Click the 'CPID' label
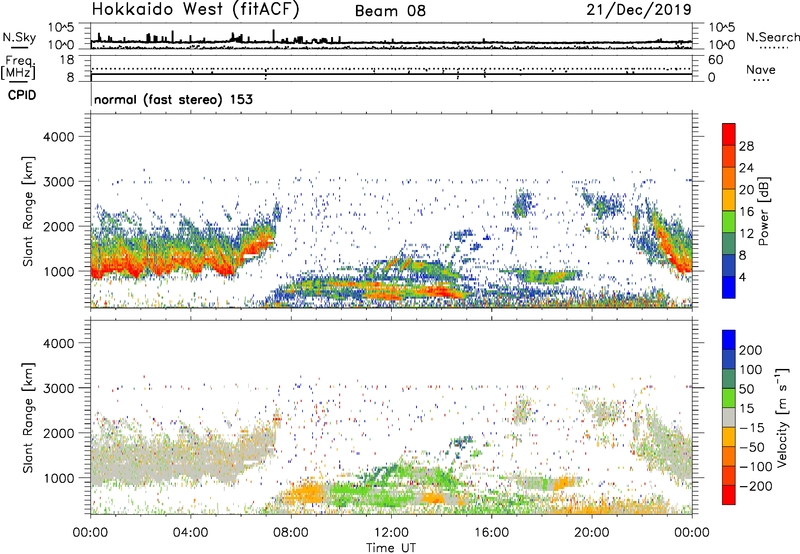The image size is (800, 554). point(22,95)
